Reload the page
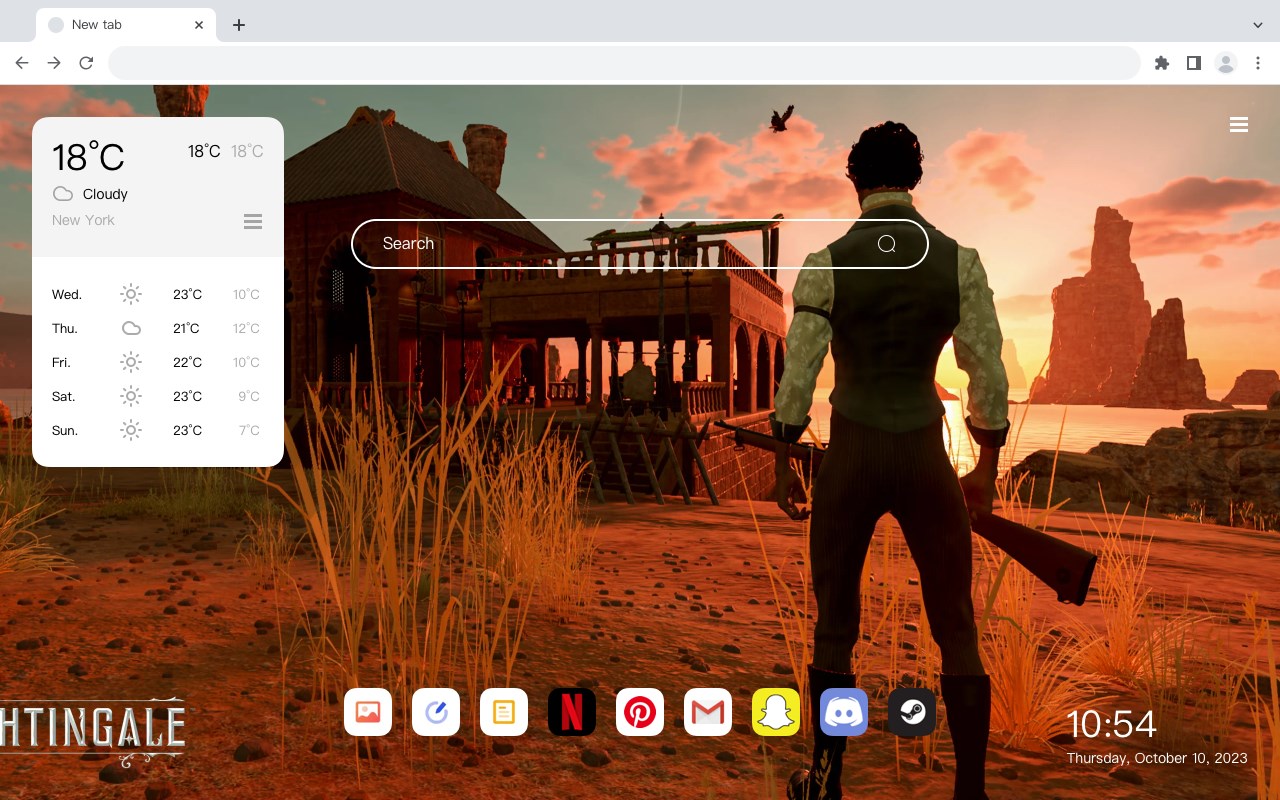The image size is (1280, 800). click(86, 63)
